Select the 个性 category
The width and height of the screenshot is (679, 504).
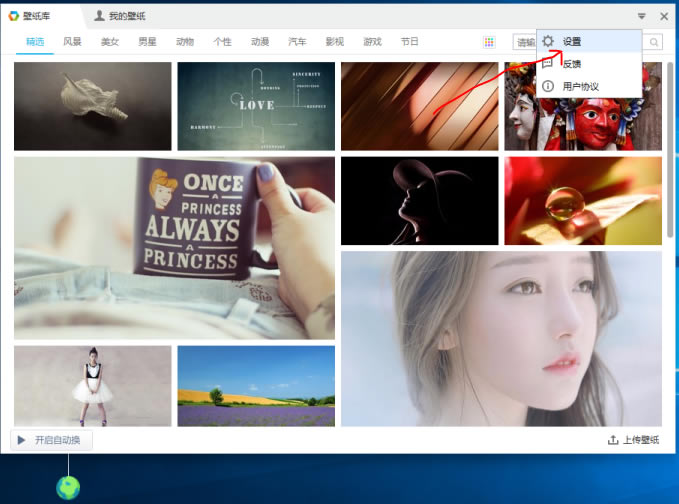point(222,42)
